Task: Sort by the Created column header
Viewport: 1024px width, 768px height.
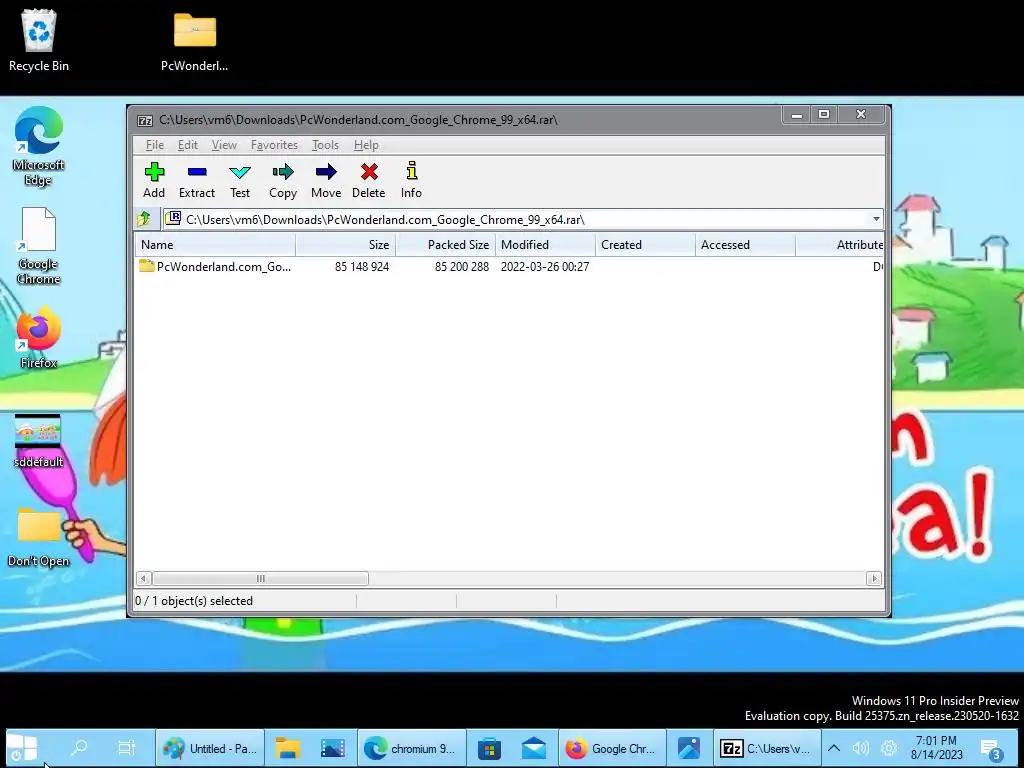Action: tap(645, 245)
